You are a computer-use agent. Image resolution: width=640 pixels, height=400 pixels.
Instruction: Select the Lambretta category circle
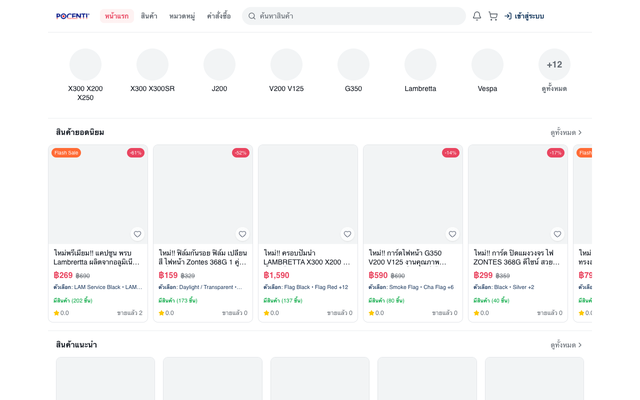(x=420, y=64)
